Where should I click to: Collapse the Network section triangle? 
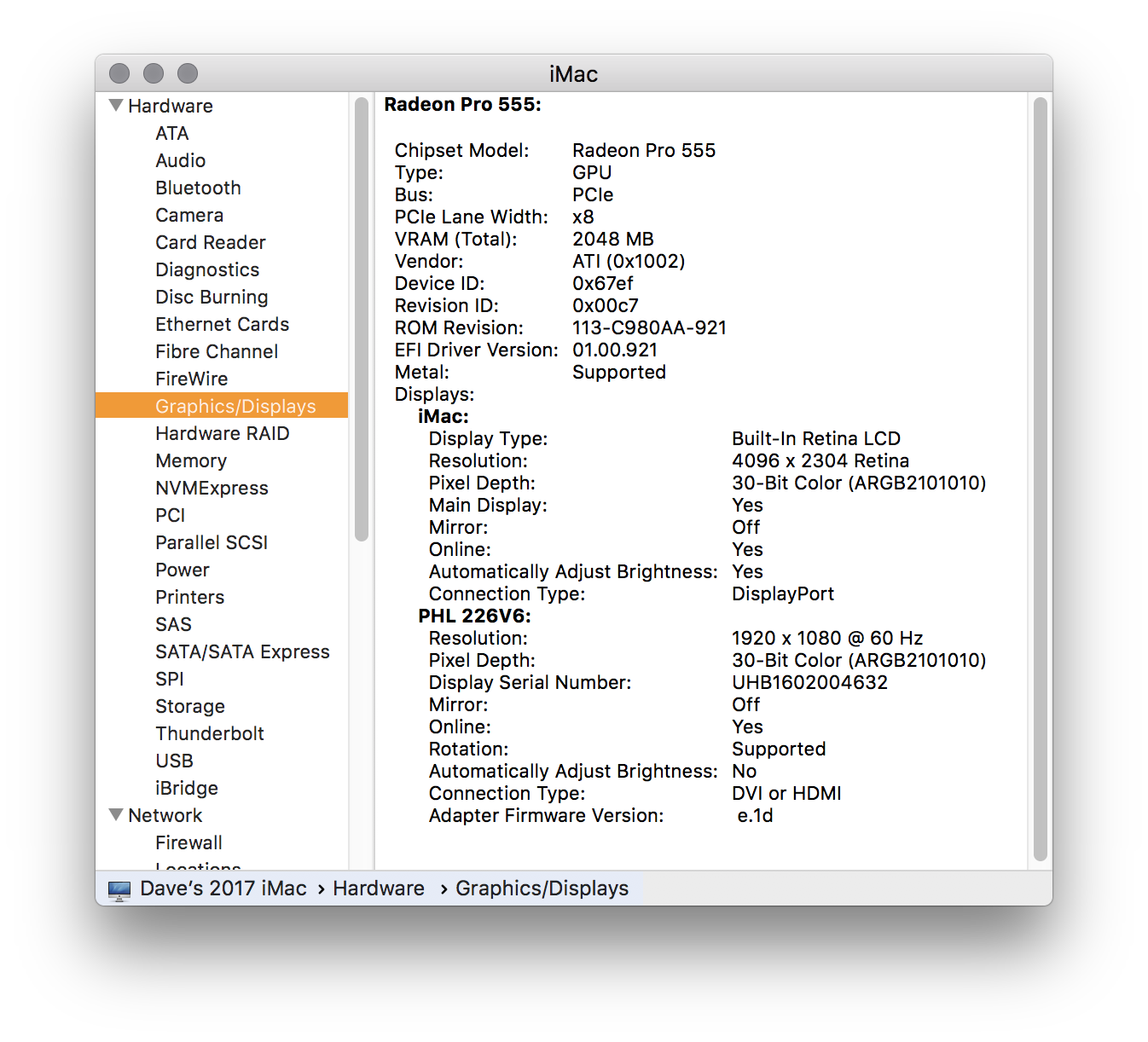[x=117, y=815]
